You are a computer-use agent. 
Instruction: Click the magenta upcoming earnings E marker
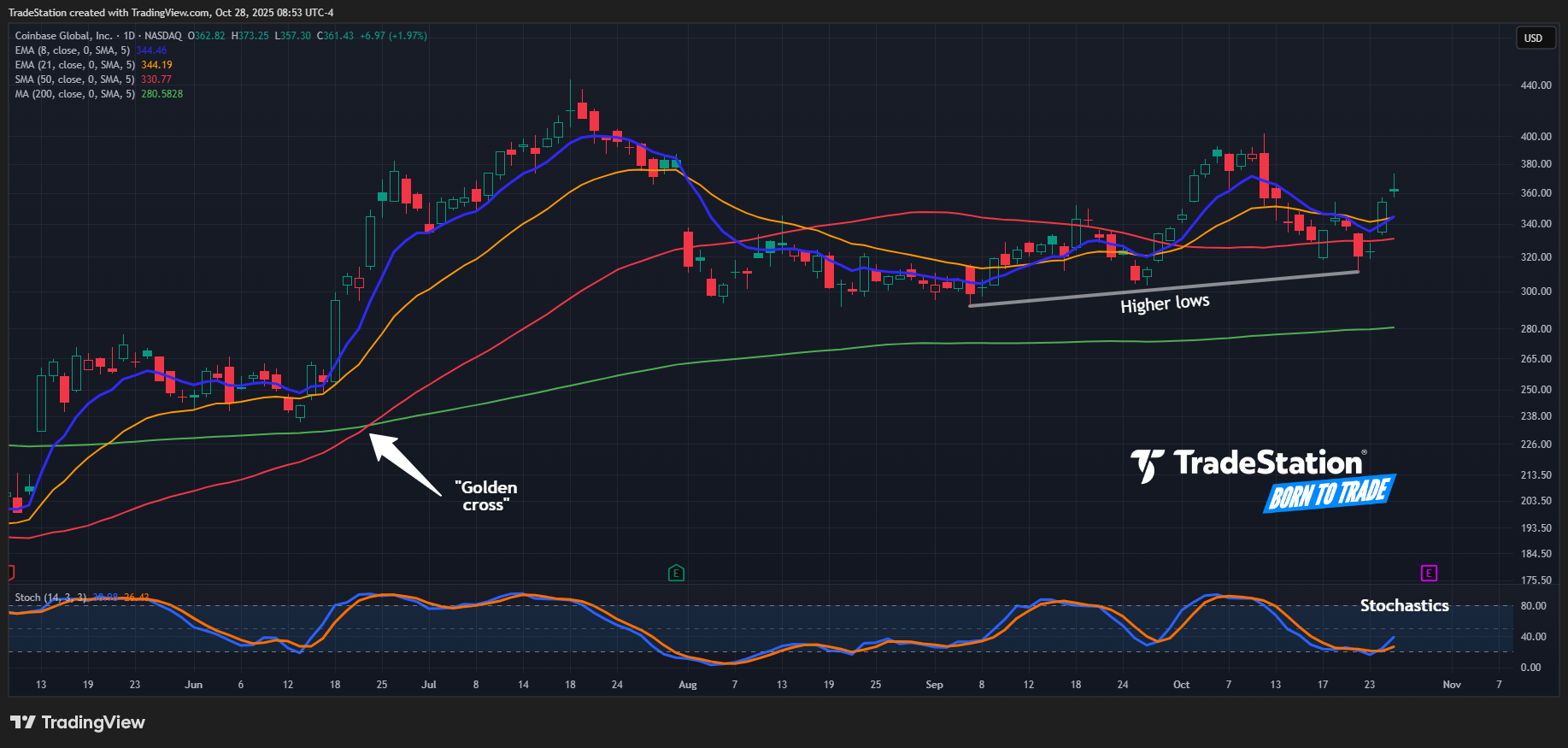click(1429, 573)
